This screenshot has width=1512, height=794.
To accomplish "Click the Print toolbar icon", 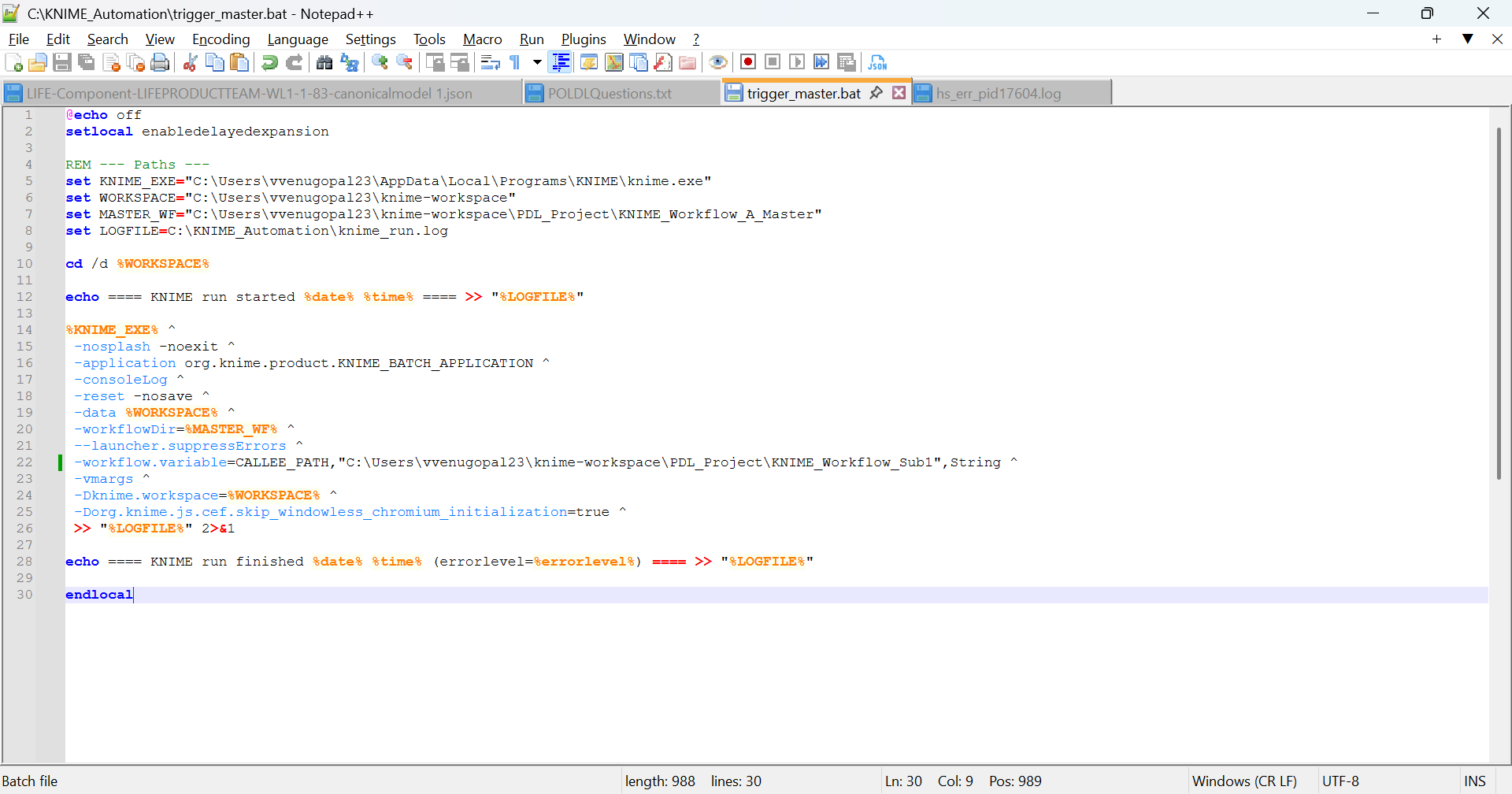I will coord(160,63).
